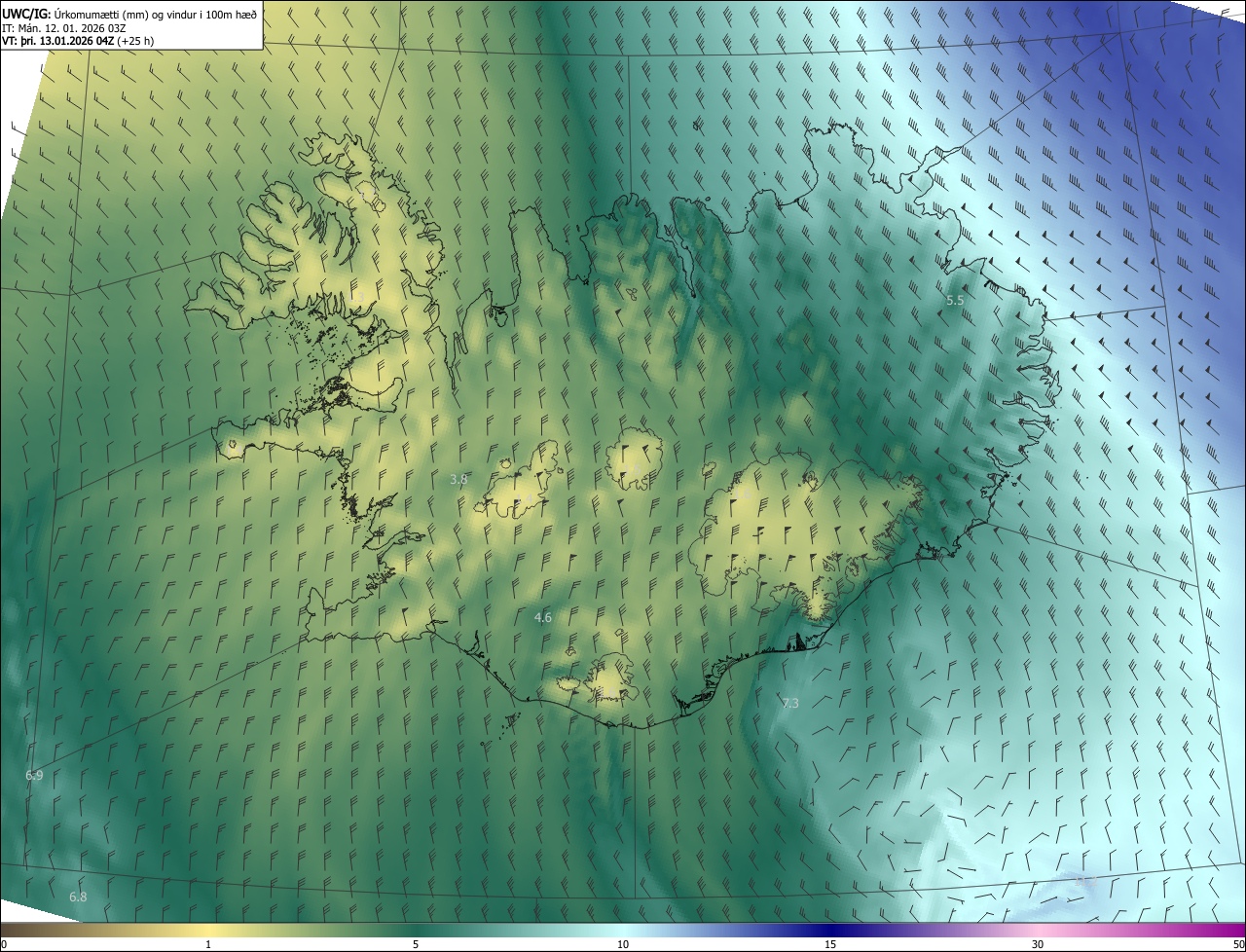Click the pale yellow section of the colorbar

point(208,930)
